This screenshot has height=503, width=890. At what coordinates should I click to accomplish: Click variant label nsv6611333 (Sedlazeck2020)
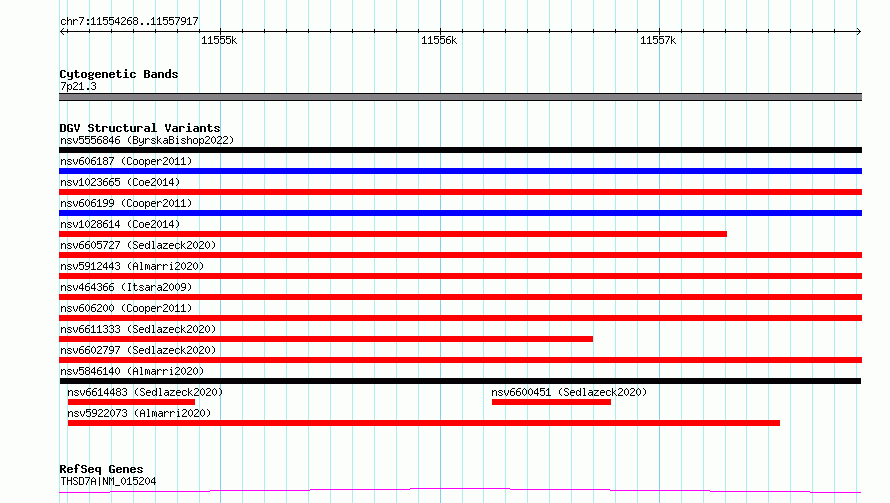coord(138,329)
